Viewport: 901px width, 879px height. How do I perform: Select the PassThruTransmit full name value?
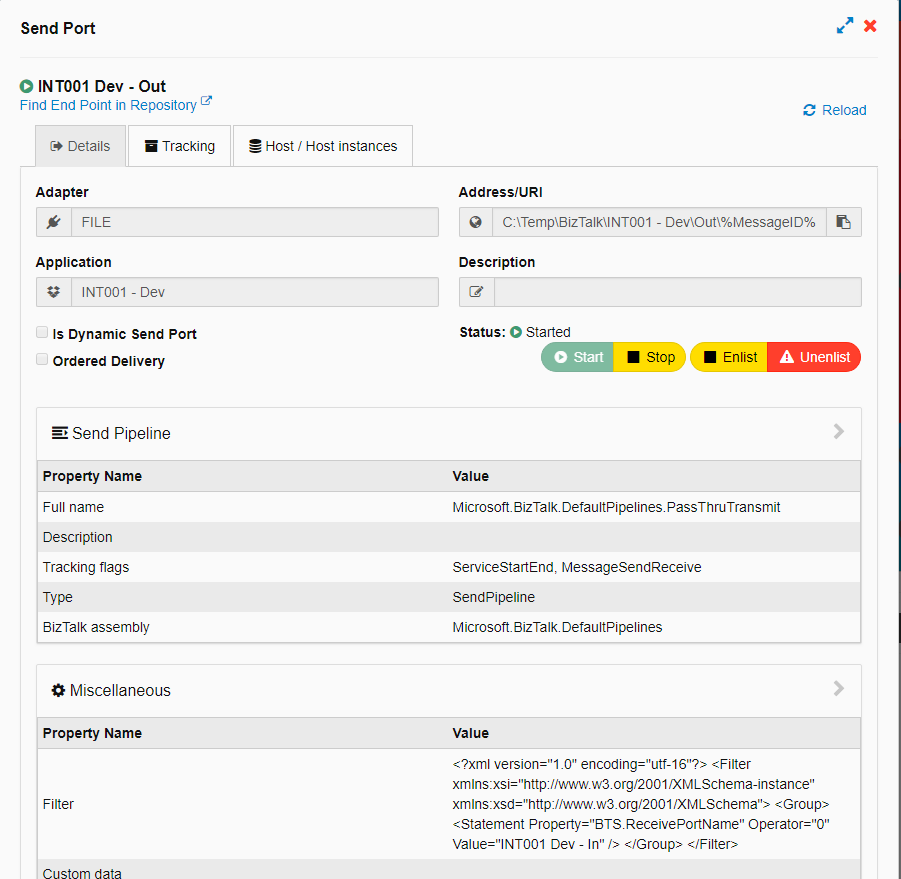click(x=616, y=507)
